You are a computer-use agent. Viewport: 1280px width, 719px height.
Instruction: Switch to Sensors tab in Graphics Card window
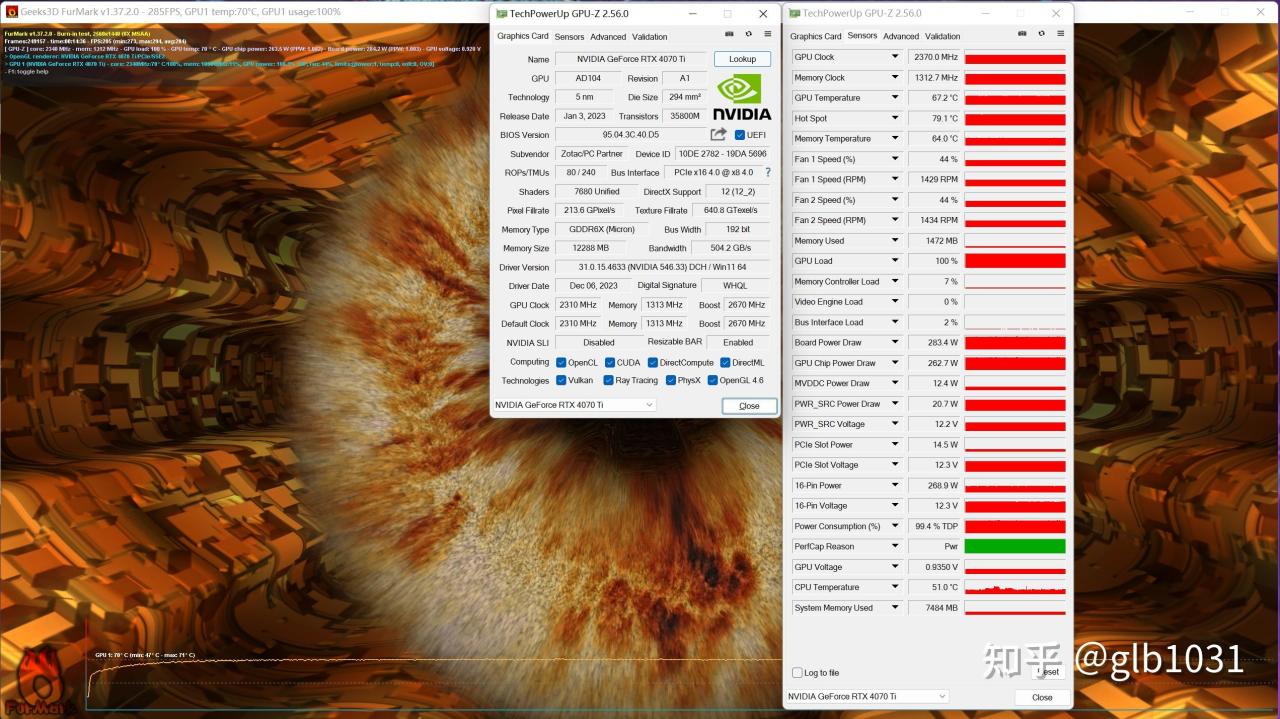[569, 37]
